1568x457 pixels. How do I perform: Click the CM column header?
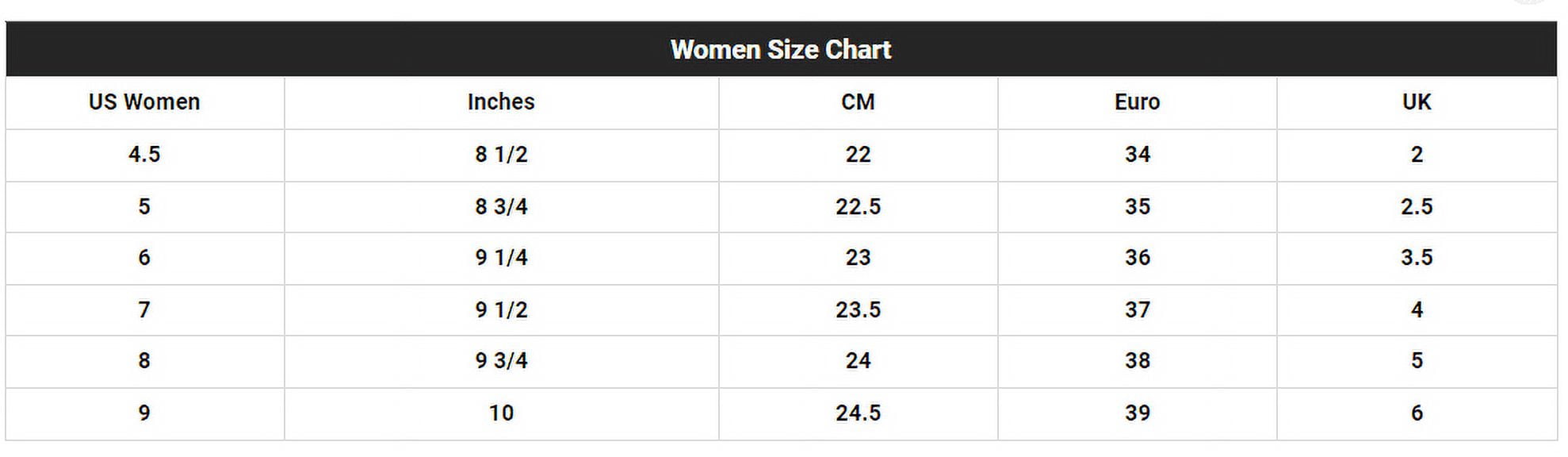858,102
